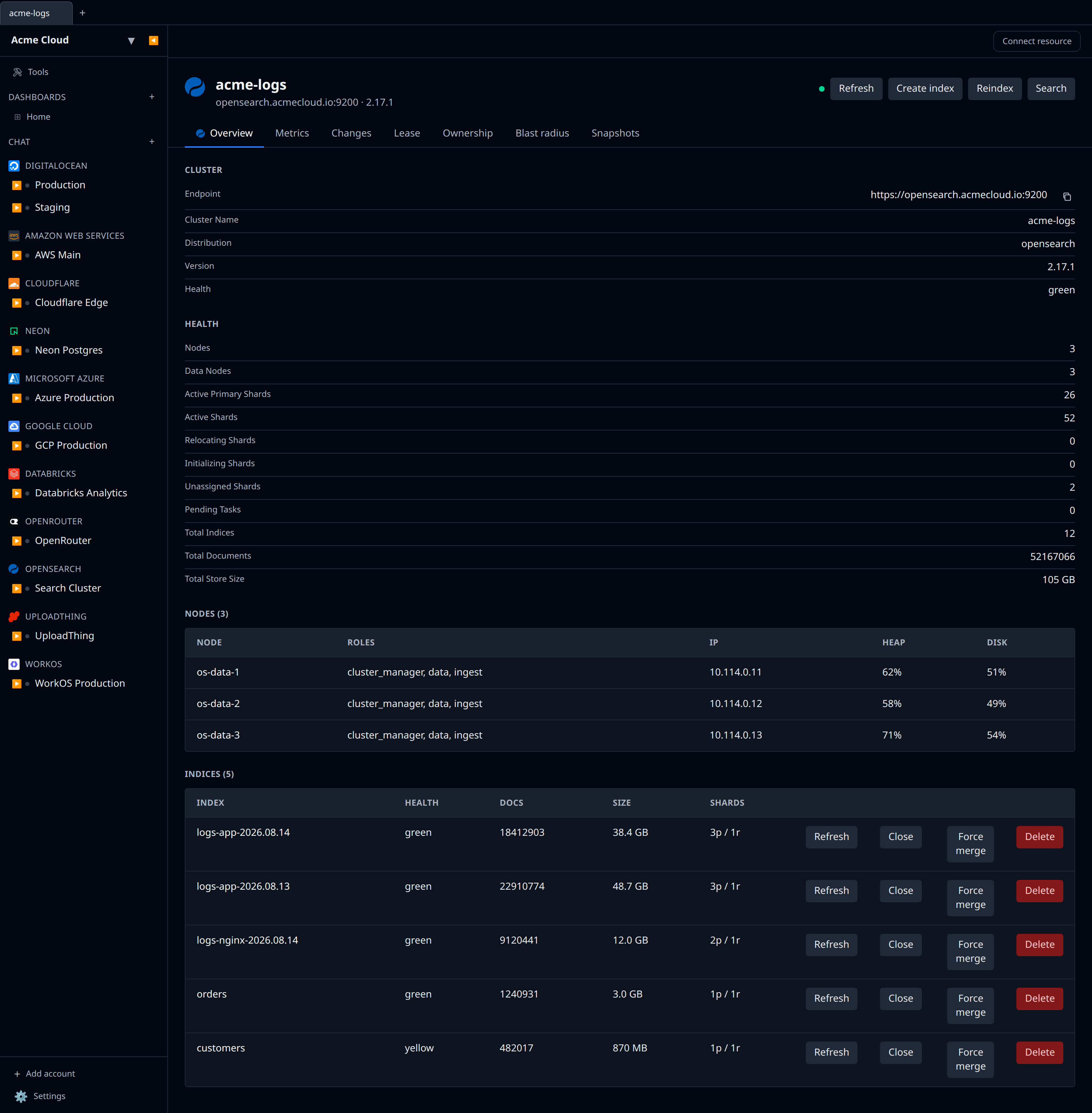The width and height of the screenshot is (1092, 1113).
Task: Close the logs-app-2026.08.13 index
Action: click(x=901, y=890)
